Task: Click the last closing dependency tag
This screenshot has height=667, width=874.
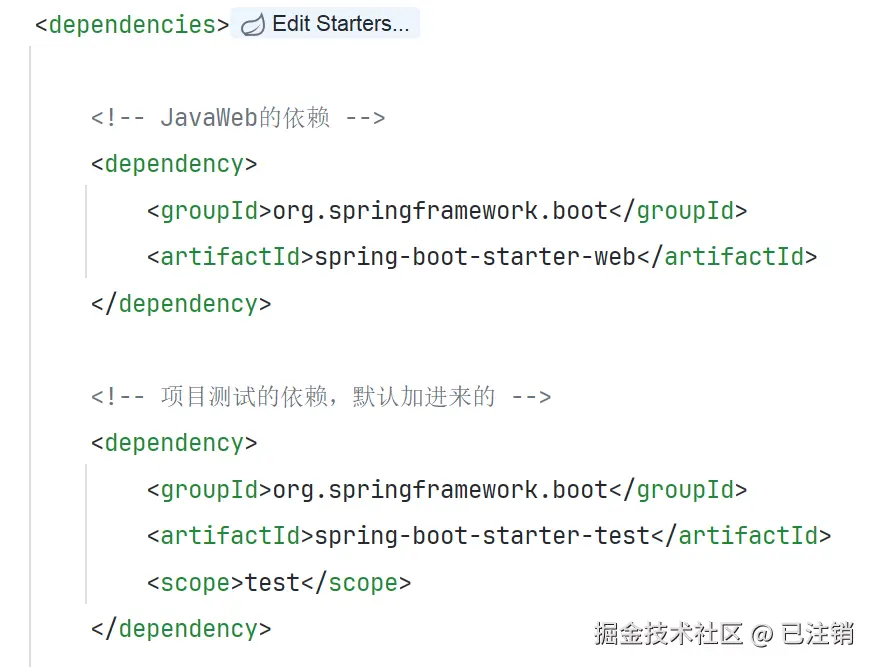Action: pyautogui.click(x=181, y=629)
